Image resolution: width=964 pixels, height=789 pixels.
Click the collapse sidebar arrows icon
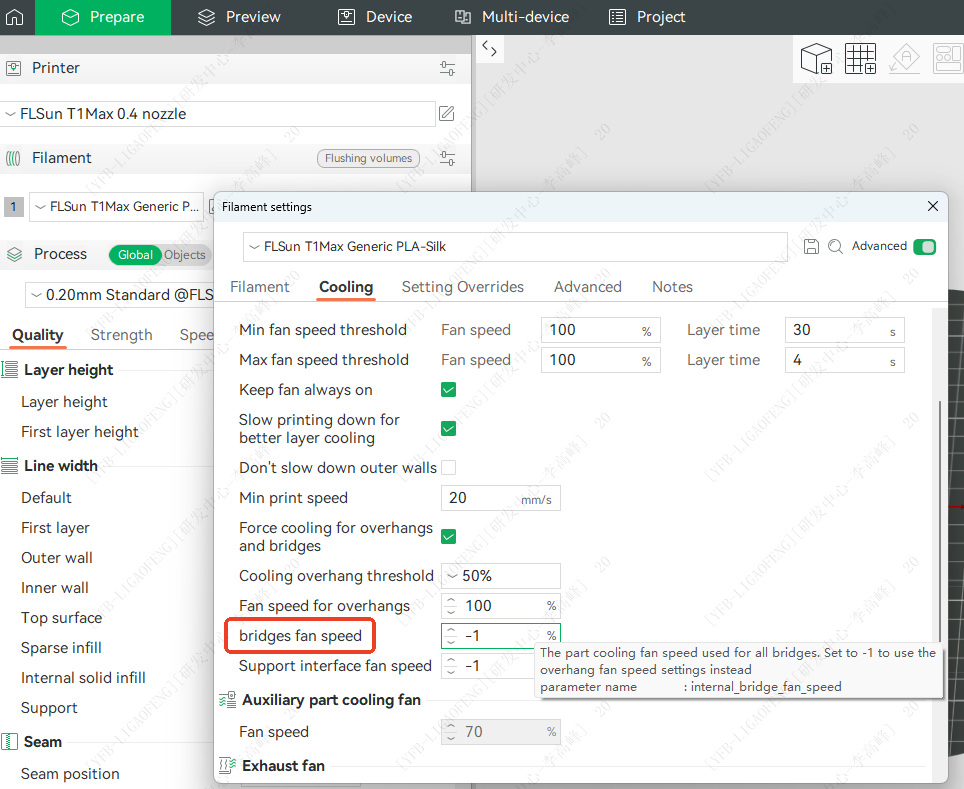(489, 48)
